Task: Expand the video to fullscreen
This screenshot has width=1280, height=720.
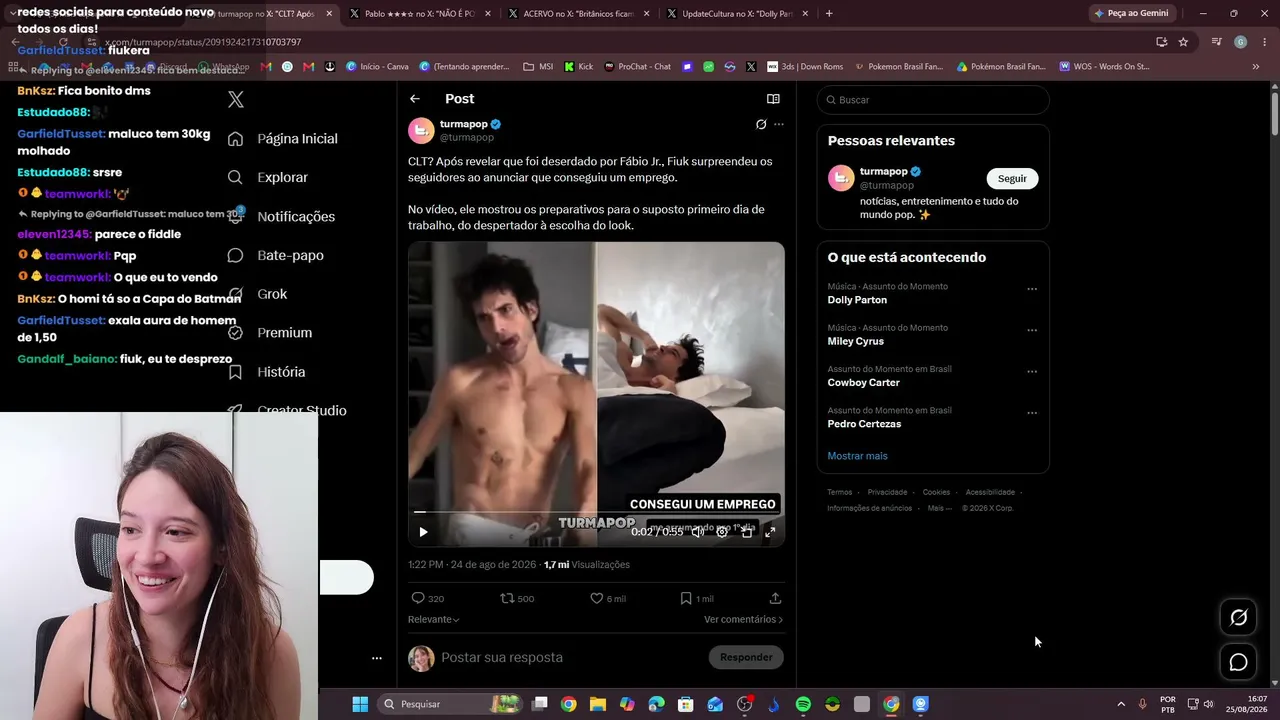Action: click(x=770, y=532)
